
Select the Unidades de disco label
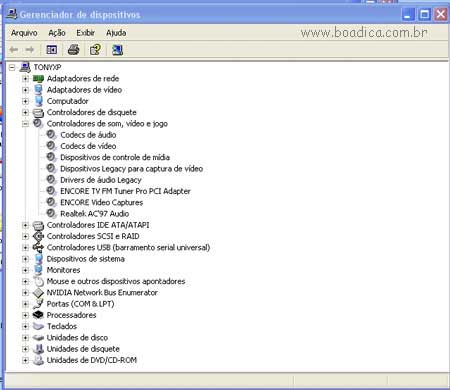click(77, 338)
